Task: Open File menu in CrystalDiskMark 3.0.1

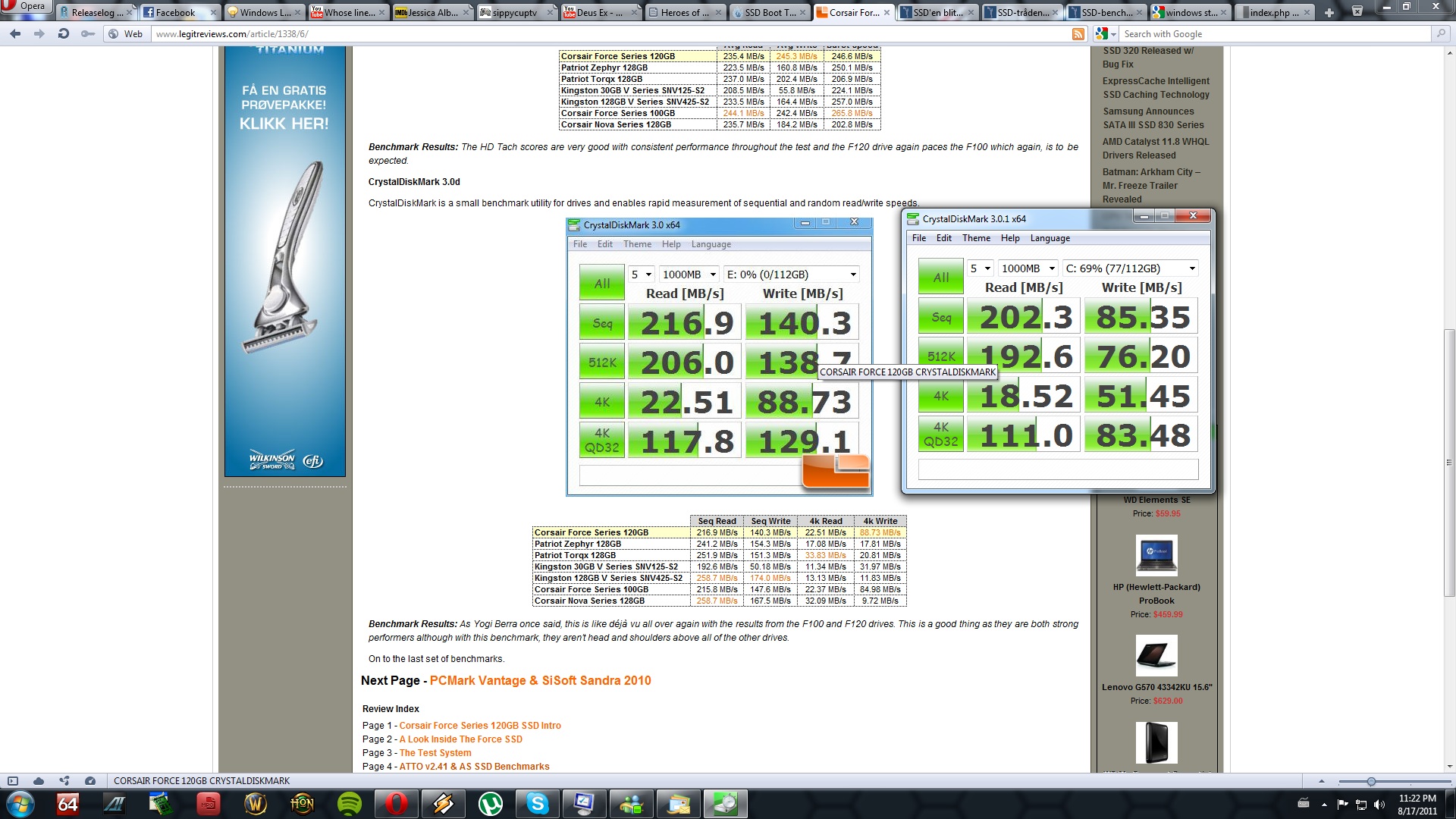Action: click(919, 238)
